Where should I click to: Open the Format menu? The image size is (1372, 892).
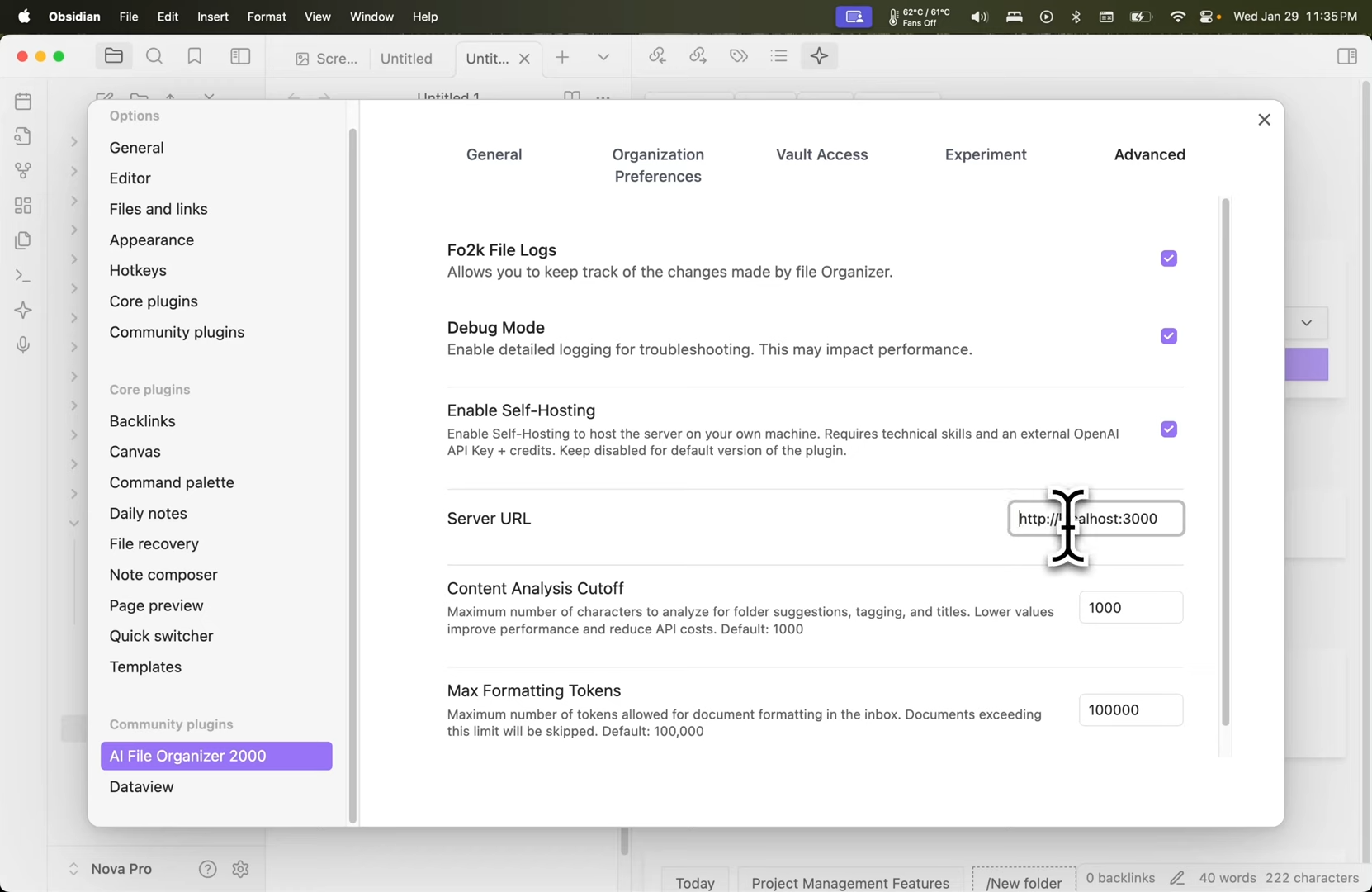267,17
